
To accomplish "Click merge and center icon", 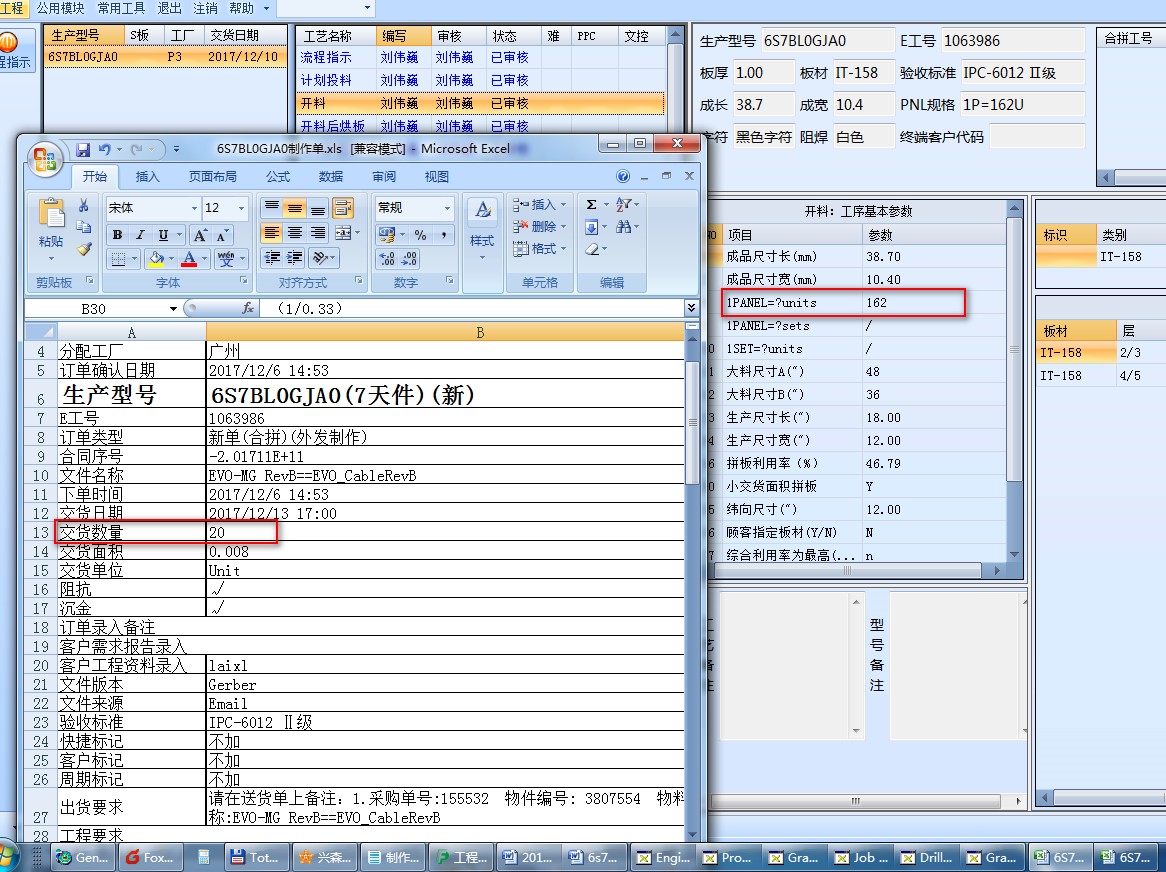I will click(x=343, y=233).
